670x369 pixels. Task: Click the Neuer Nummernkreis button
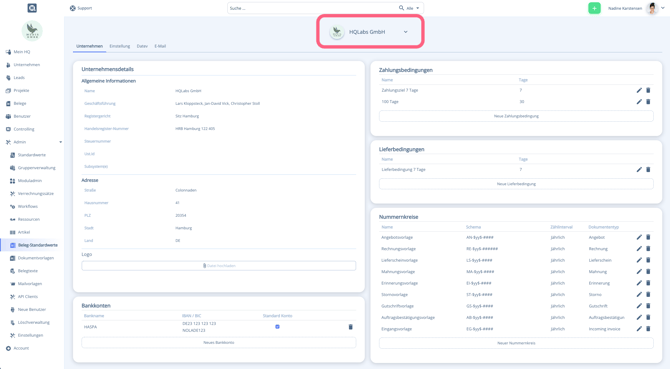pyautogui.click(x=516, y=343)
